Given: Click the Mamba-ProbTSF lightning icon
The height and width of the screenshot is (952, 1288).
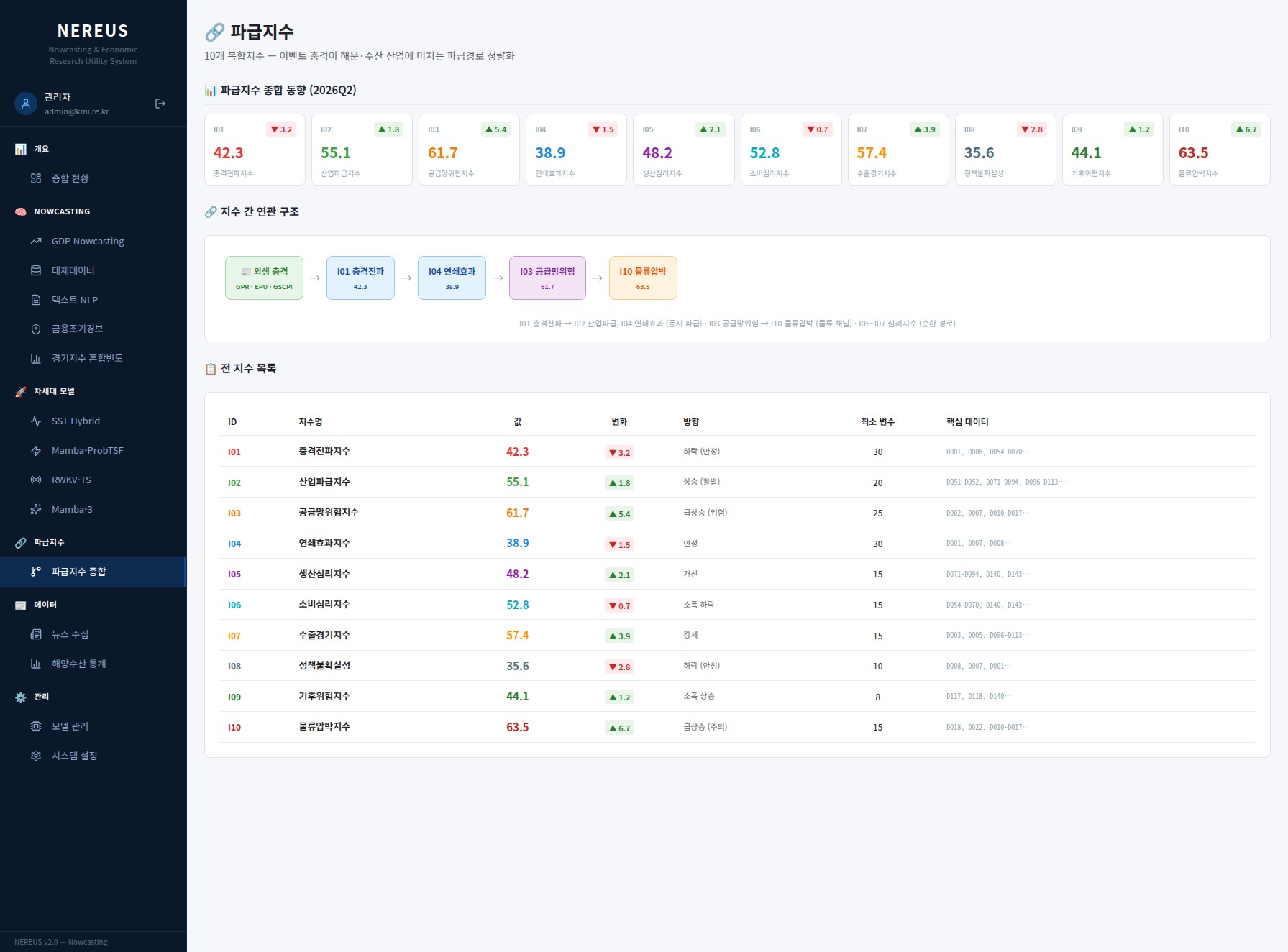Looking at the screenshot, I should tap(36, 451).
